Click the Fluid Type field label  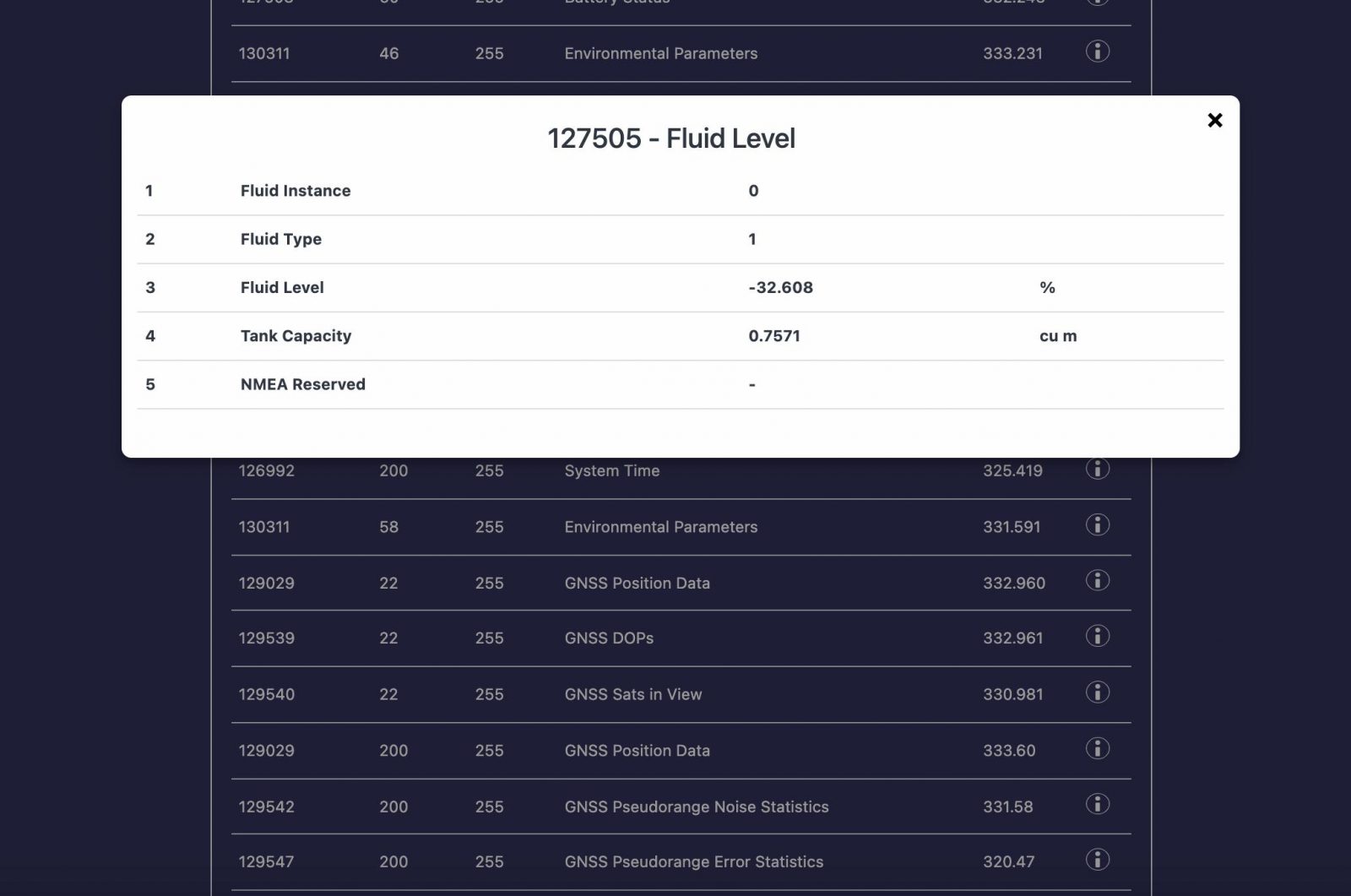click(280, 239)
